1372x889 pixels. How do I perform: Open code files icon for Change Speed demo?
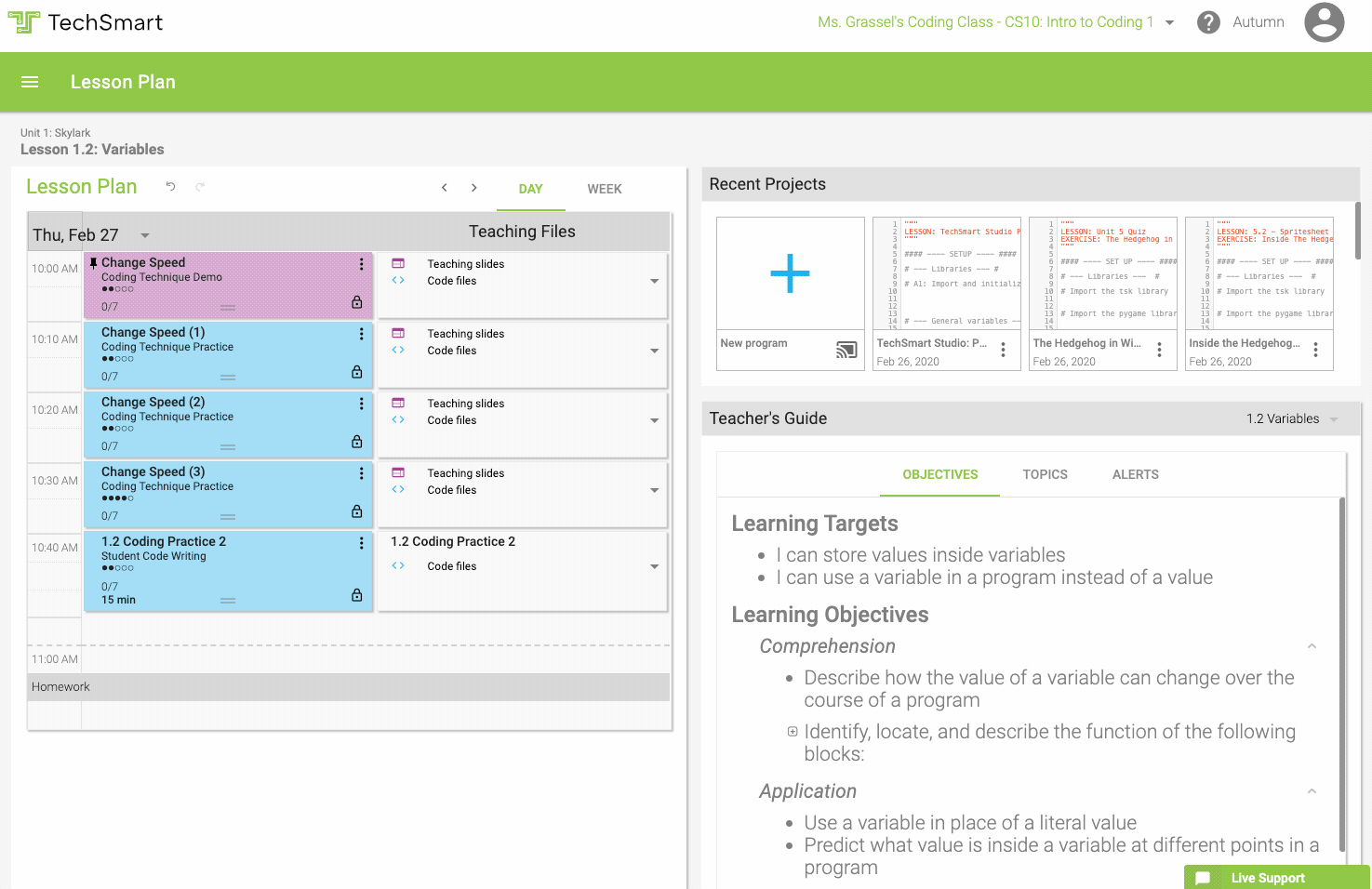click(398, 280)
